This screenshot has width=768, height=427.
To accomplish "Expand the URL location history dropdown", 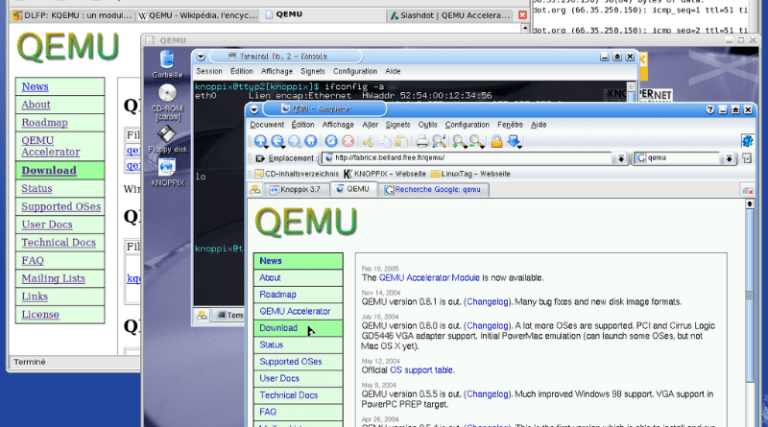I will coord(622,158).
